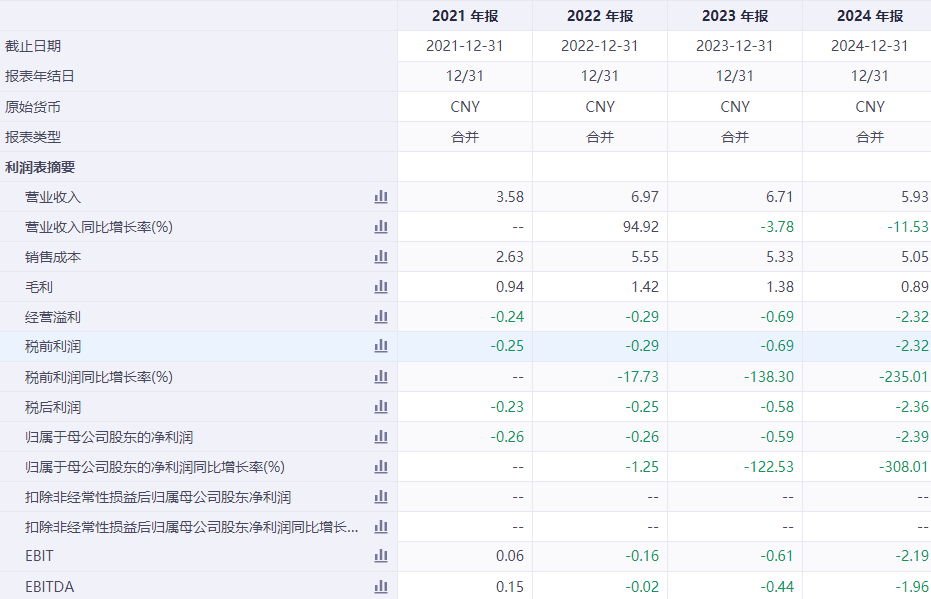Image resolution: width=931 pixels, height=599 pixels.
Task: Display chart for 税前利润 row
Action: click(x=381, y=347)
